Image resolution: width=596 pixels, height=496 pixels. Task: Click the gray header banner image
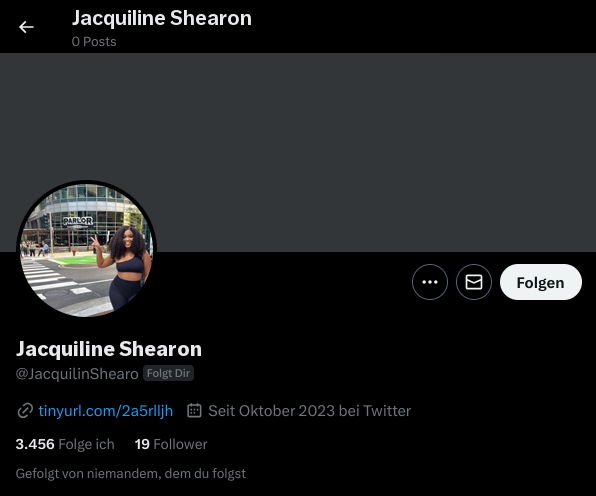pyautogui.click(x=298, y=152)
